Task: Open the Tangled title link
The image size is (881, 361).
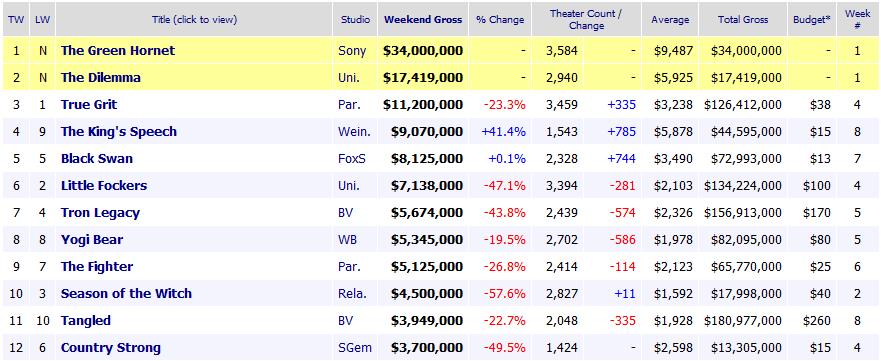Action: pyautogui.click(x=85, y=321)
